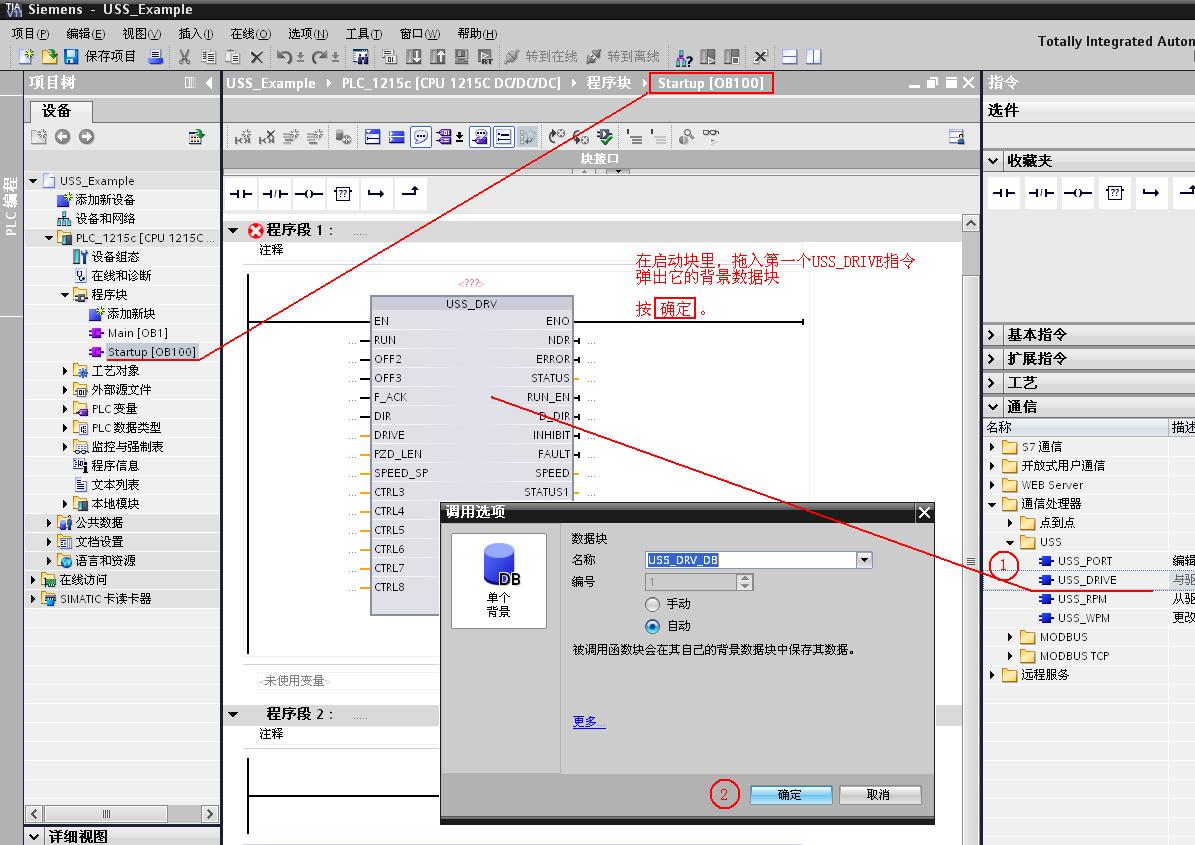The image size is (1195, 845).
Task: Open the 在线 menu
Action: click(251, 34)
